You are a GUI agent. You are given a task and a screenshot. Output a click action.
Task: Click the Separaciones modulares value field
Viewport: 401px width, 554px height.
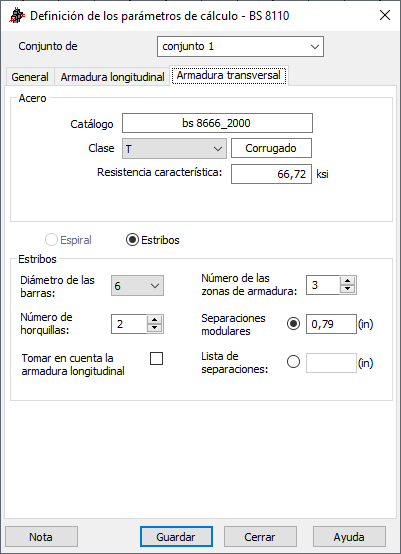[x=331, y=324]
